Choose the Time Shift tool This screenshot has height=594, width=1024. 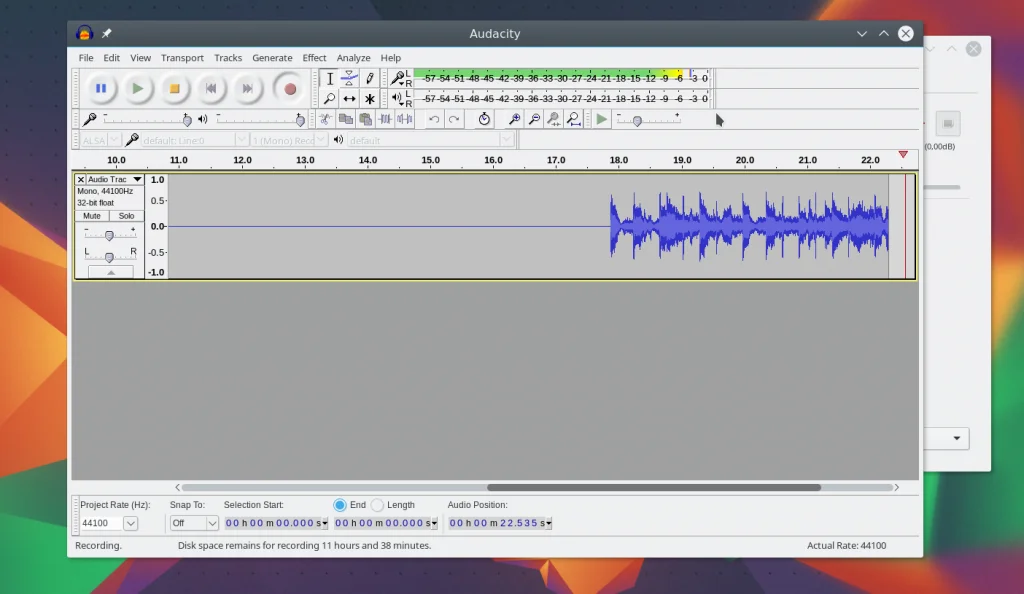coord(349,99)
